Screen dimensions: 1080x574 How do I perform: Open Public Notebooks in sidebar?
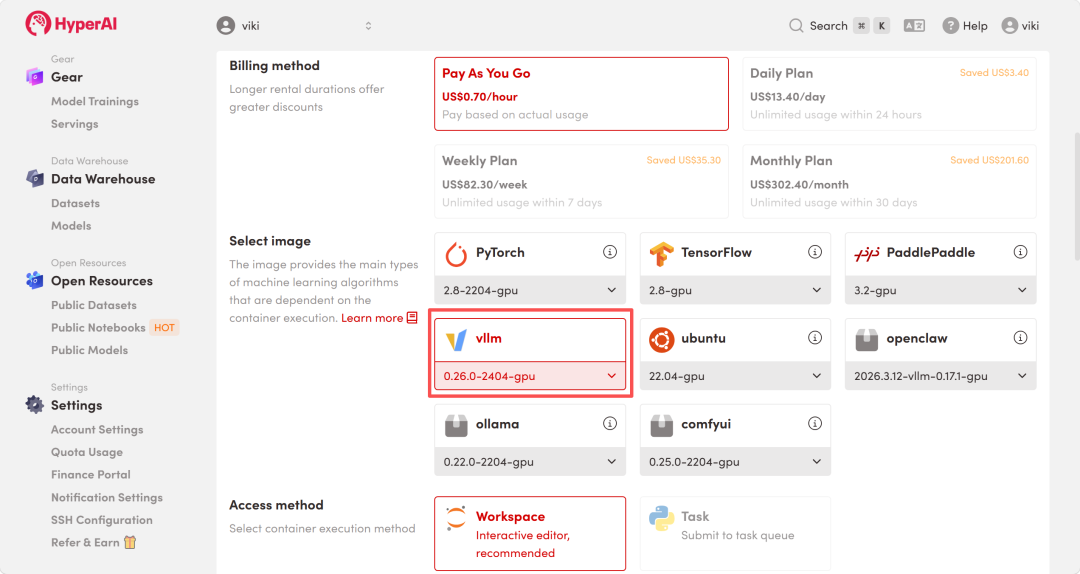pyautogui.click(x=98, y=327)
